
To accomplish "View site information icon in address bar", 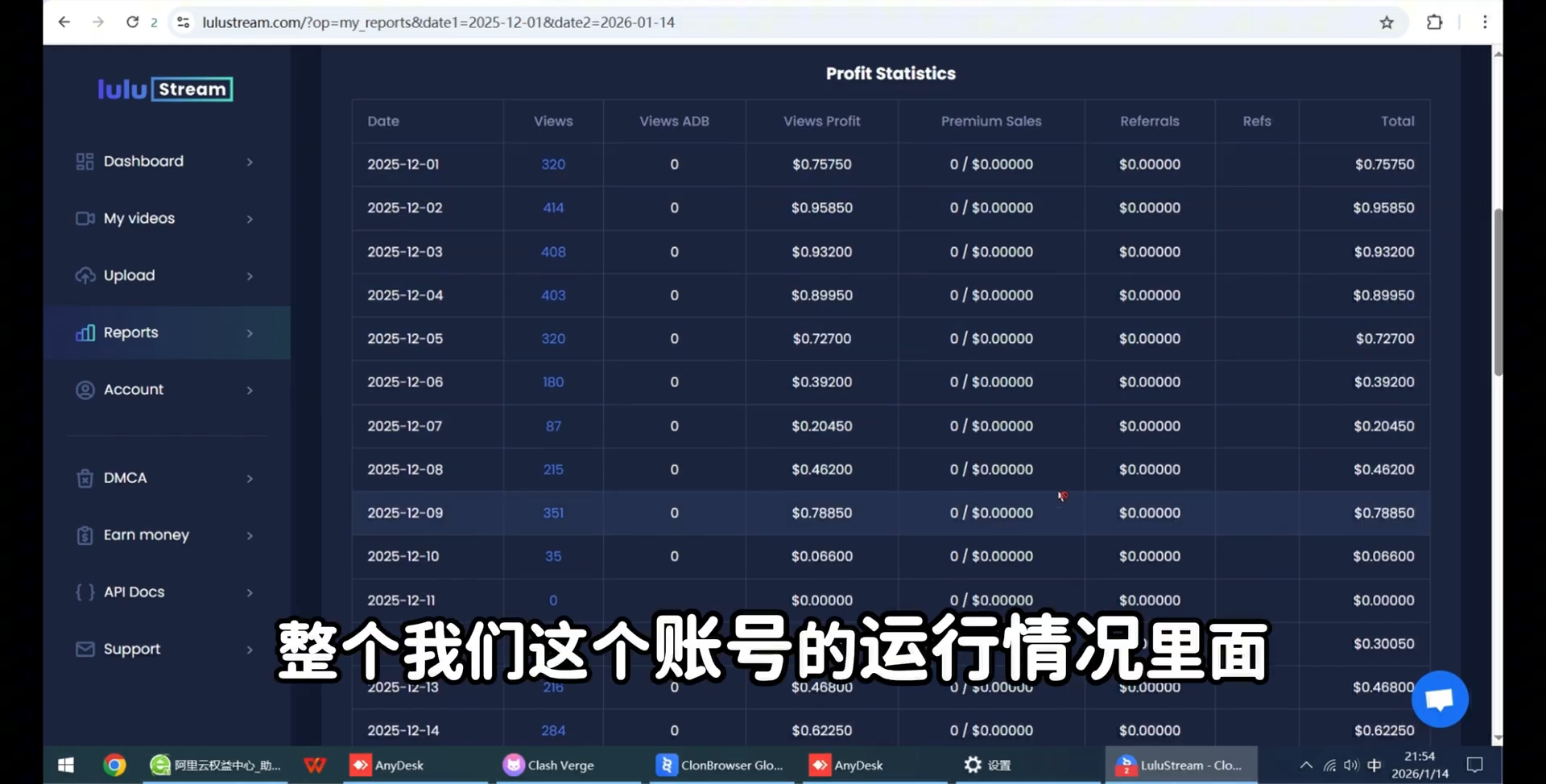I will (x=184, y=23).
